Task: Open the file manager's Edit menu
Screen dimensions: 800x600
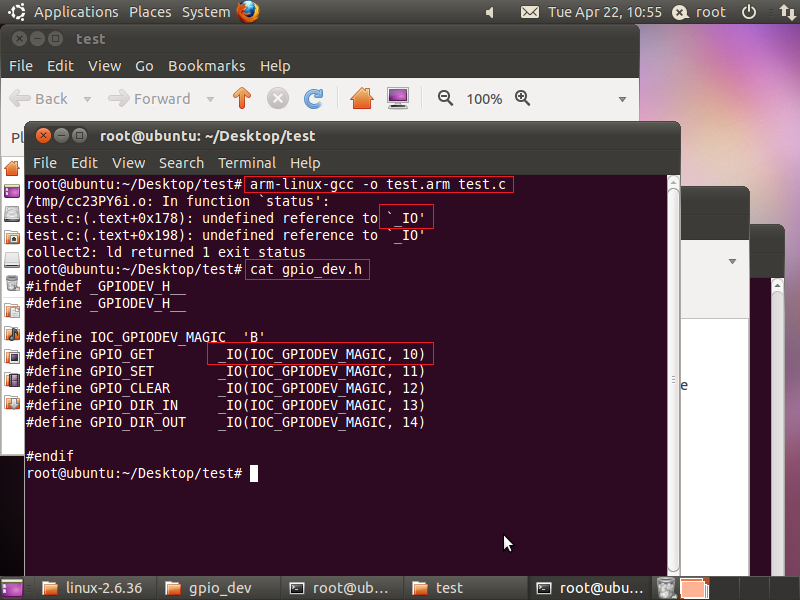Action: [60, 66]
